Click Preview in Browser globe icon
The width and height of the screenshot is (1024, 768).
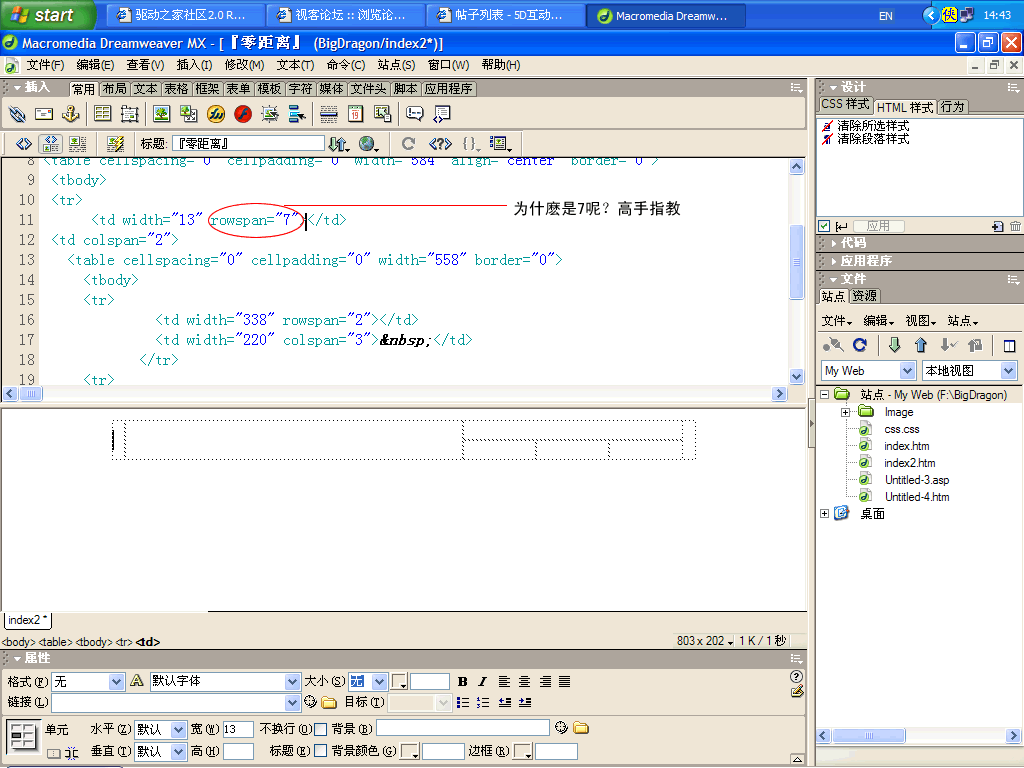[x=368, y=144]
